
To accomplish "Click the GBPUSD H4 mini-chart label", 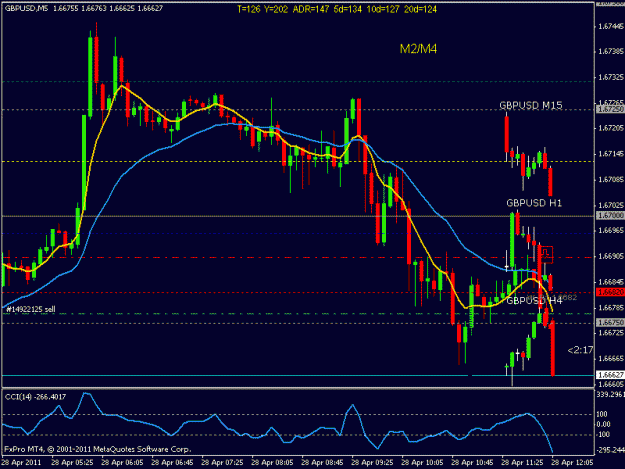I will pos(534,300).
